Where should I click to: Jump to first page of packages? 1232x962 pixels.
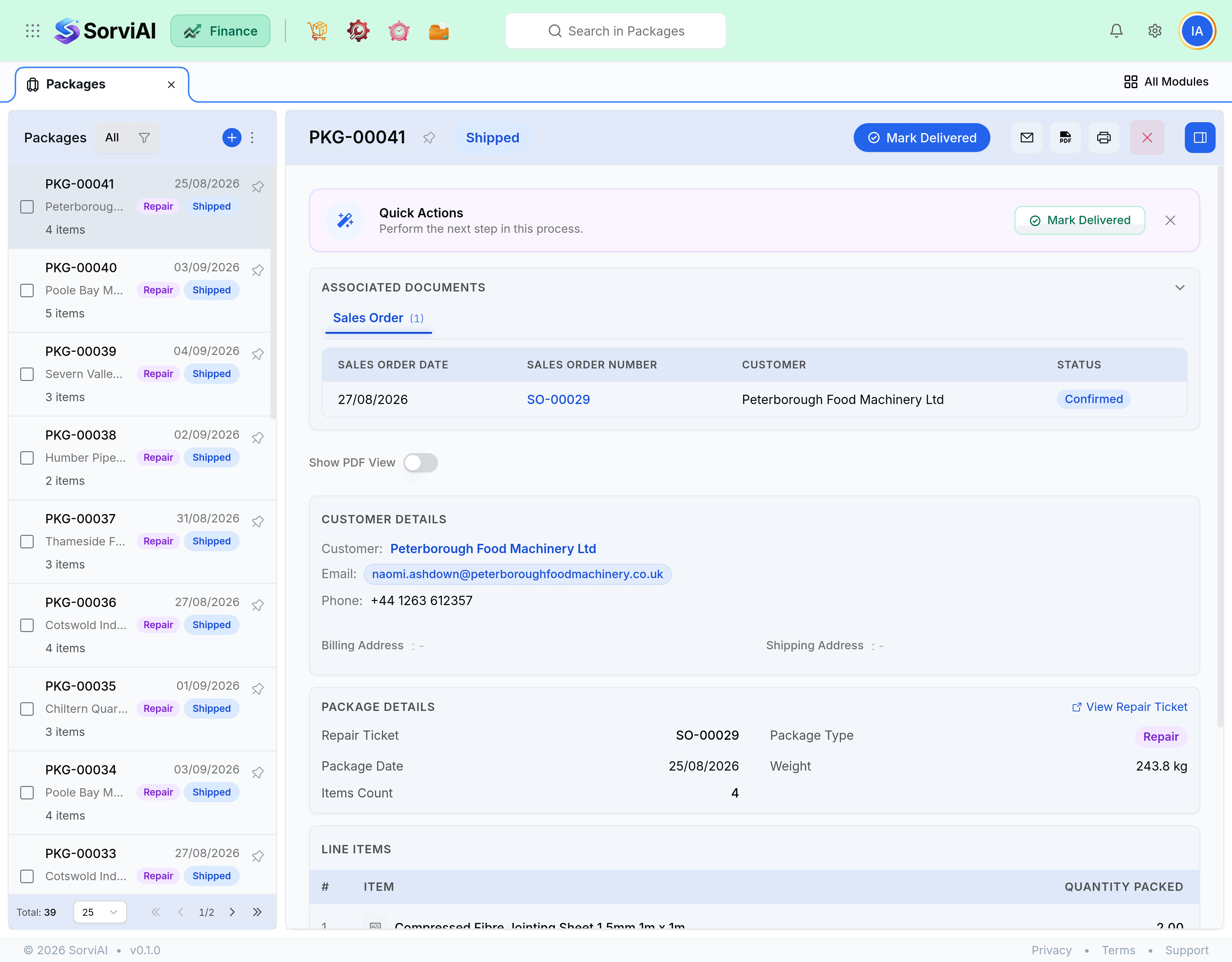[156, 912]
